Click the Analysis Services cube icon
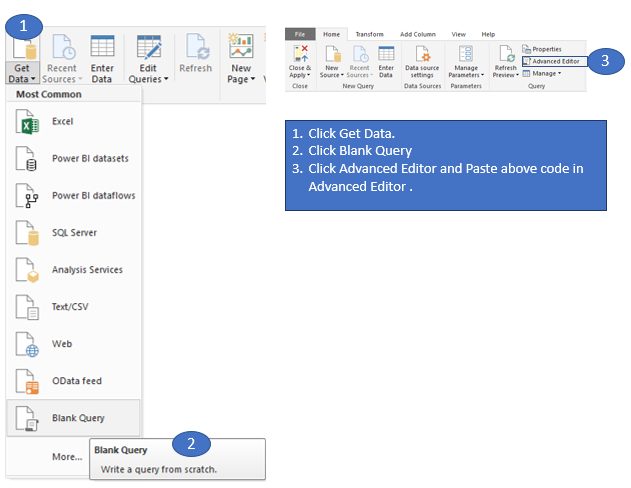631x488 pixels. 27,270
